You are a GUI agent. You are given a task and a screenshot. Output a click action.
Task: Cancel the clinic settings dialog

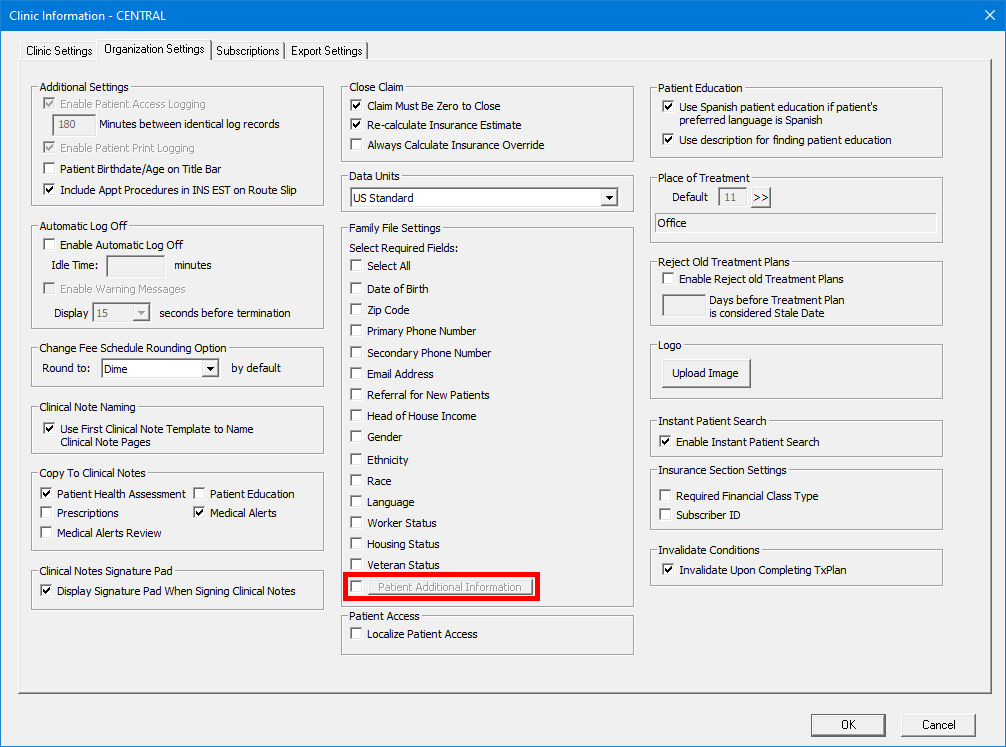coord(937,725)
